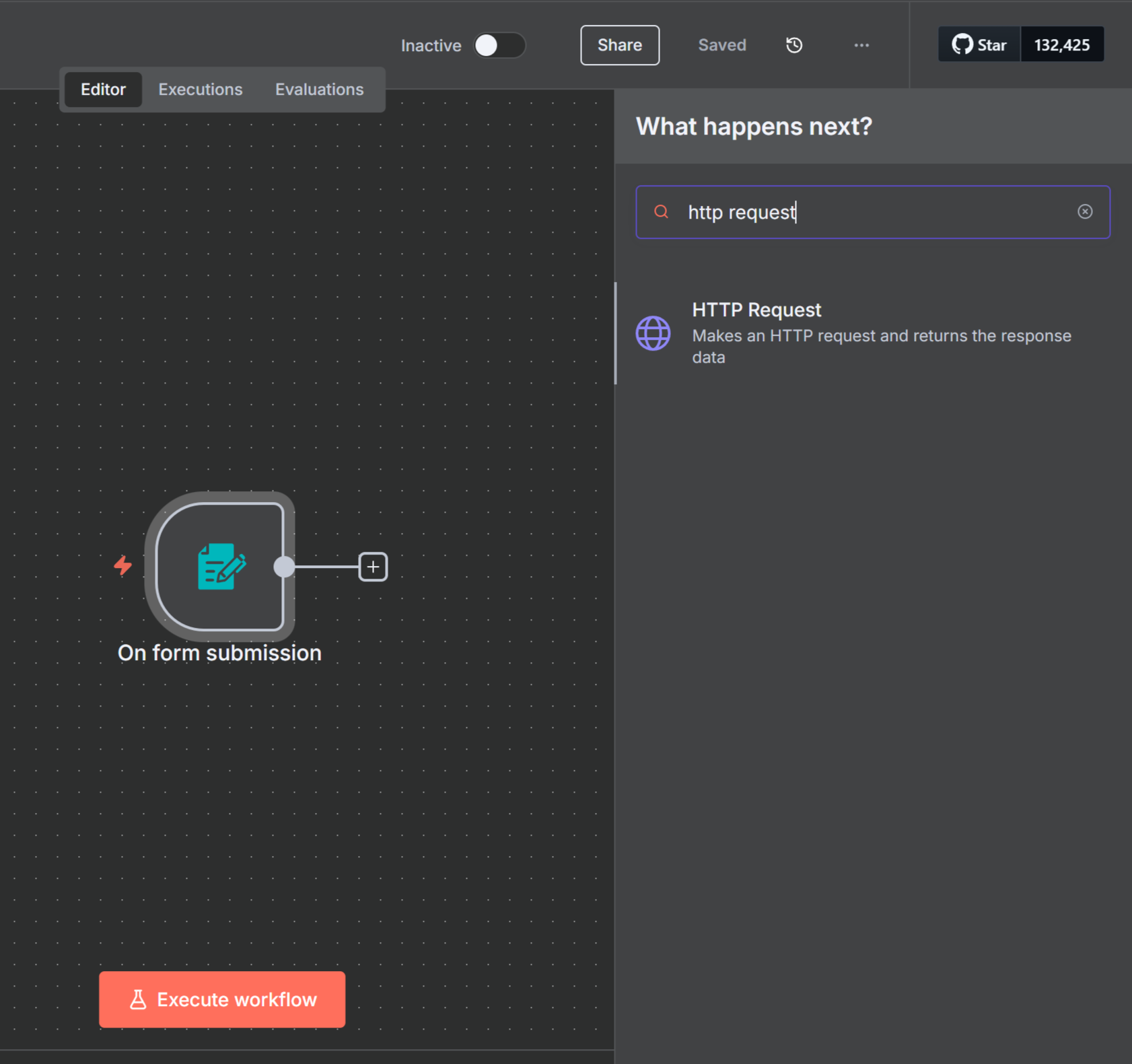
Task: Click the node output connector dot
Action: [x=284, y=567]
